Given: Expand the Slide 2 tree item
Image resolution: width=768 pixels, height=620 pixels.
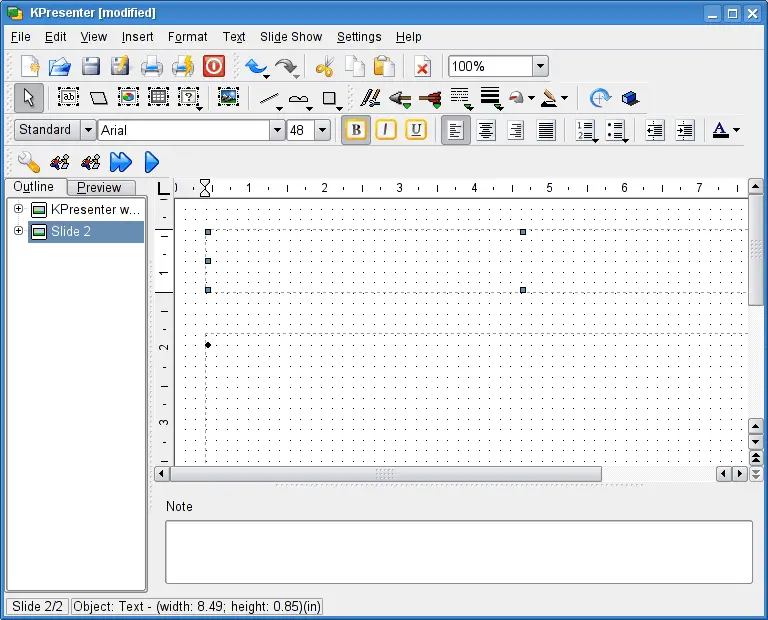Looking at the screenshot, I should point(18,231).
